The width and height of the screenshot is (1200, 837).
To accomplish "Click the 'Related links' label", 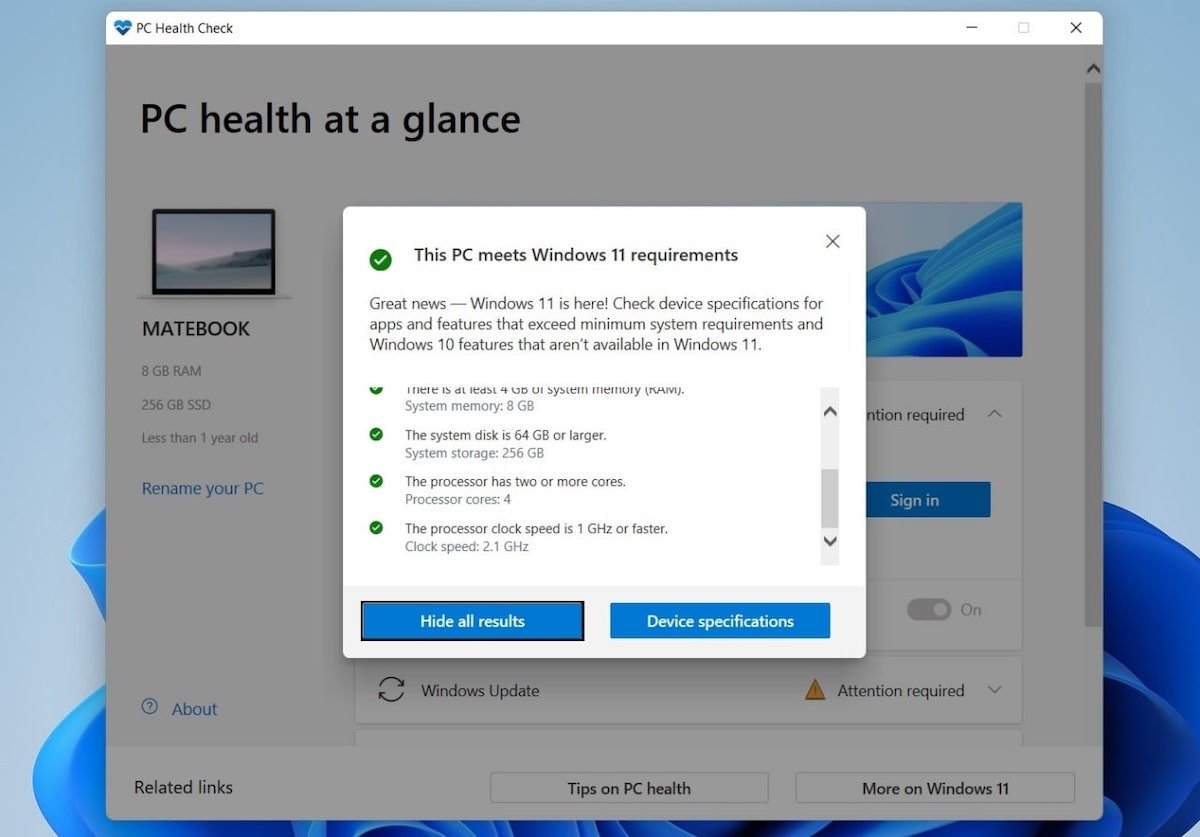I will 183,788.
